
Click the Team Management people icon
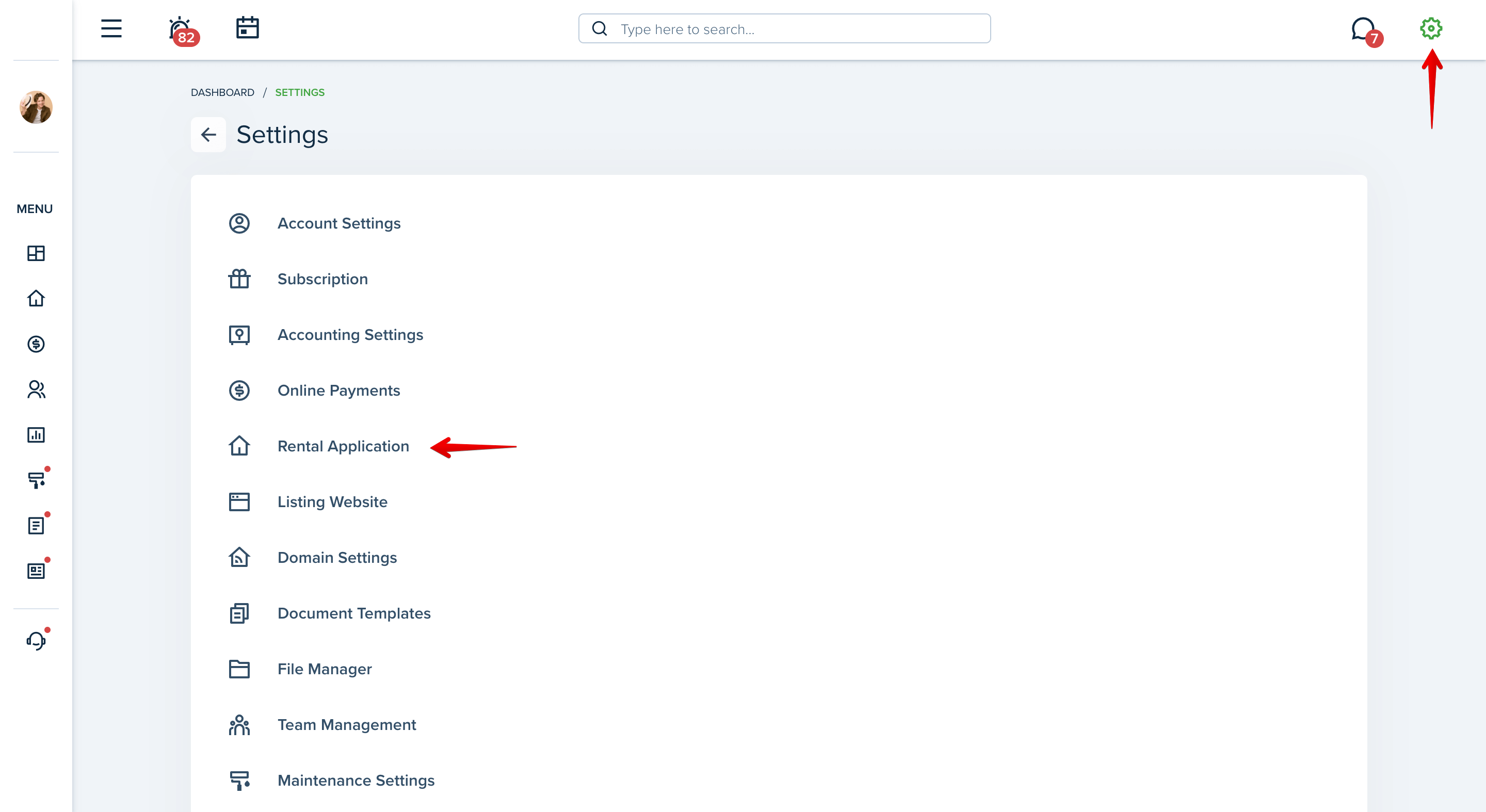pyautogui.click(x=239, y=725)
